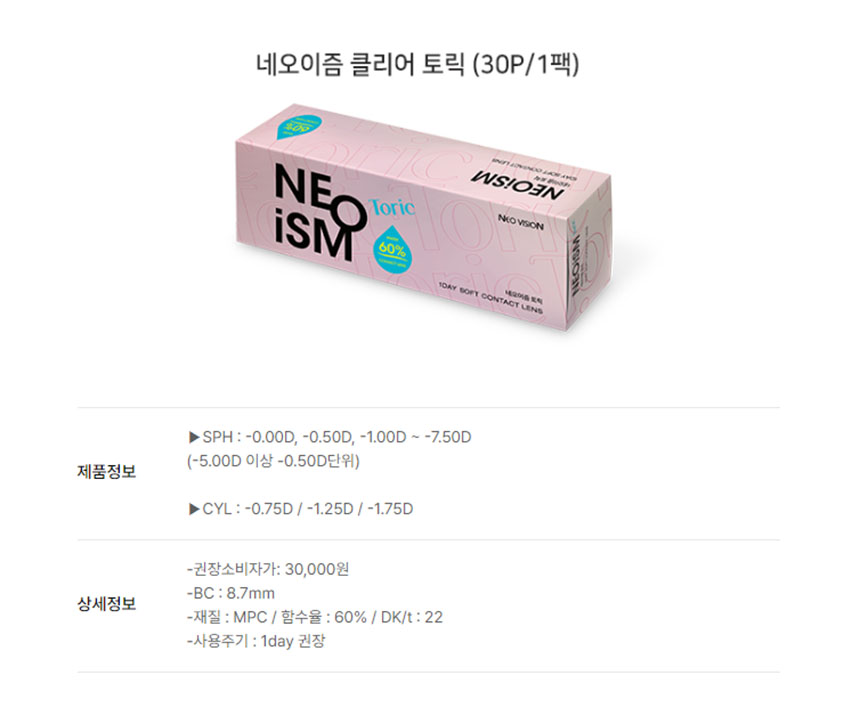
Task: Click the 제품정보 section label
Action: (x=106, y=472)
